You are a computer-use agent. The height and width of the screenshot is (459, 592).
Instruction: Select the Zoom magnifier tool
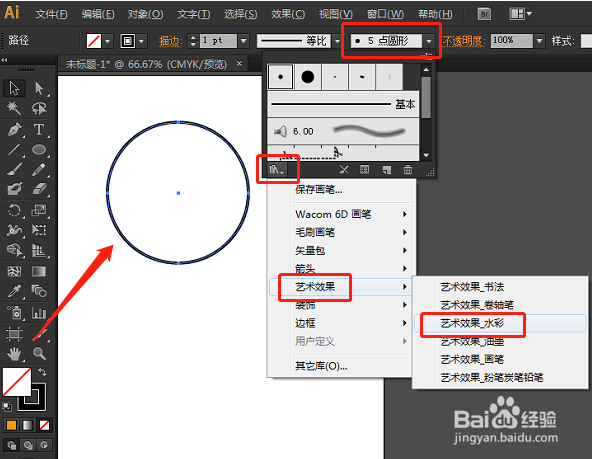point(39,354)
